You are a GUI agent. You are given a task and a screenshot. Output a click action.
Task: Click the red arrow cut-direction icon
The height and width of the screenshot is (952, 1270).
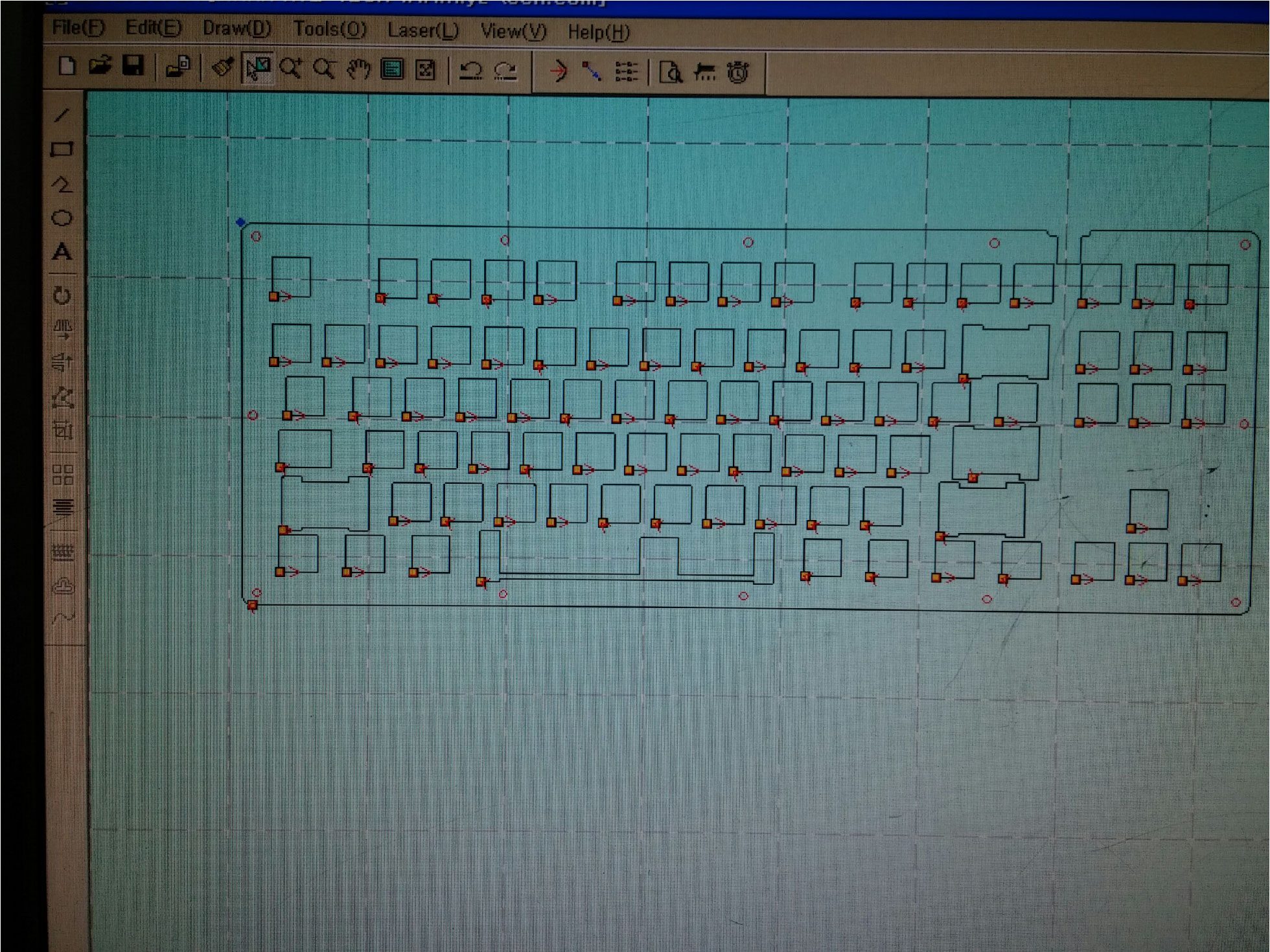point(559,71)
